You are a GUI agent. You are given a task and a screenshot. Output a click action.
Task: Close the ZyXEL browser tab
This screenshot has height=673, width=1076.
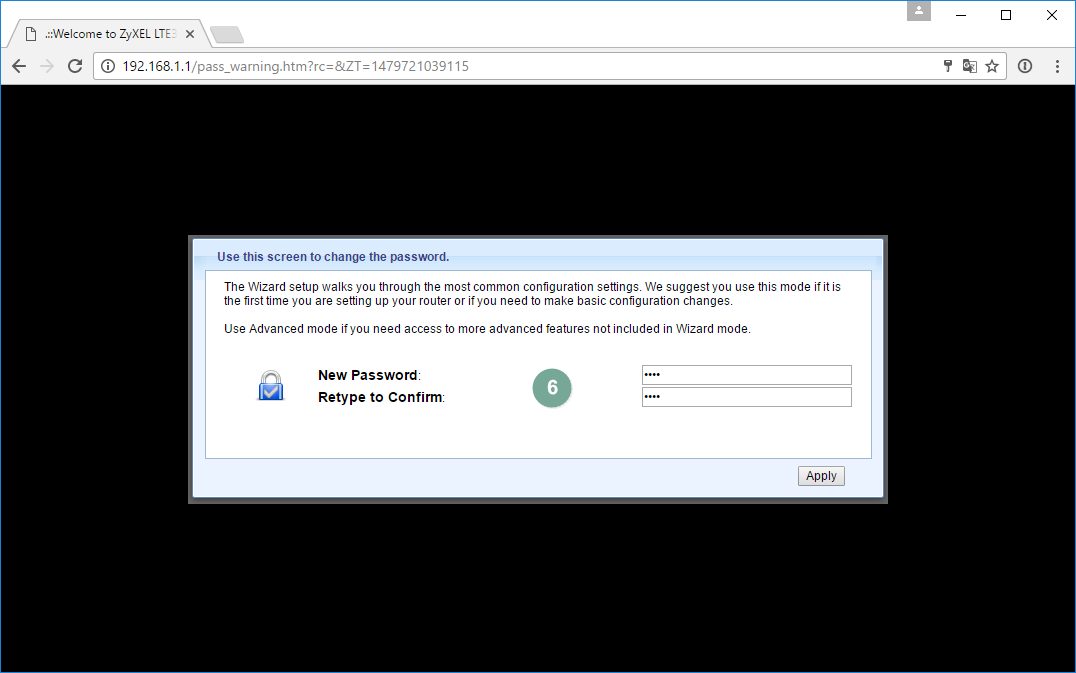click(190, 34)
